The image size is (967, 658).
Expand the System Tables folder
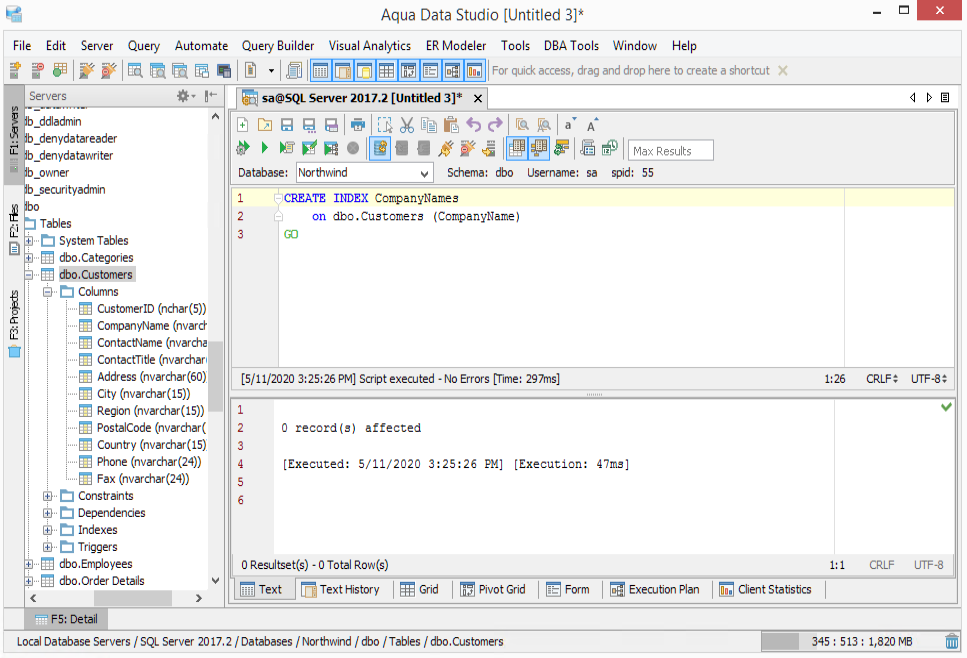coord(29,241)
